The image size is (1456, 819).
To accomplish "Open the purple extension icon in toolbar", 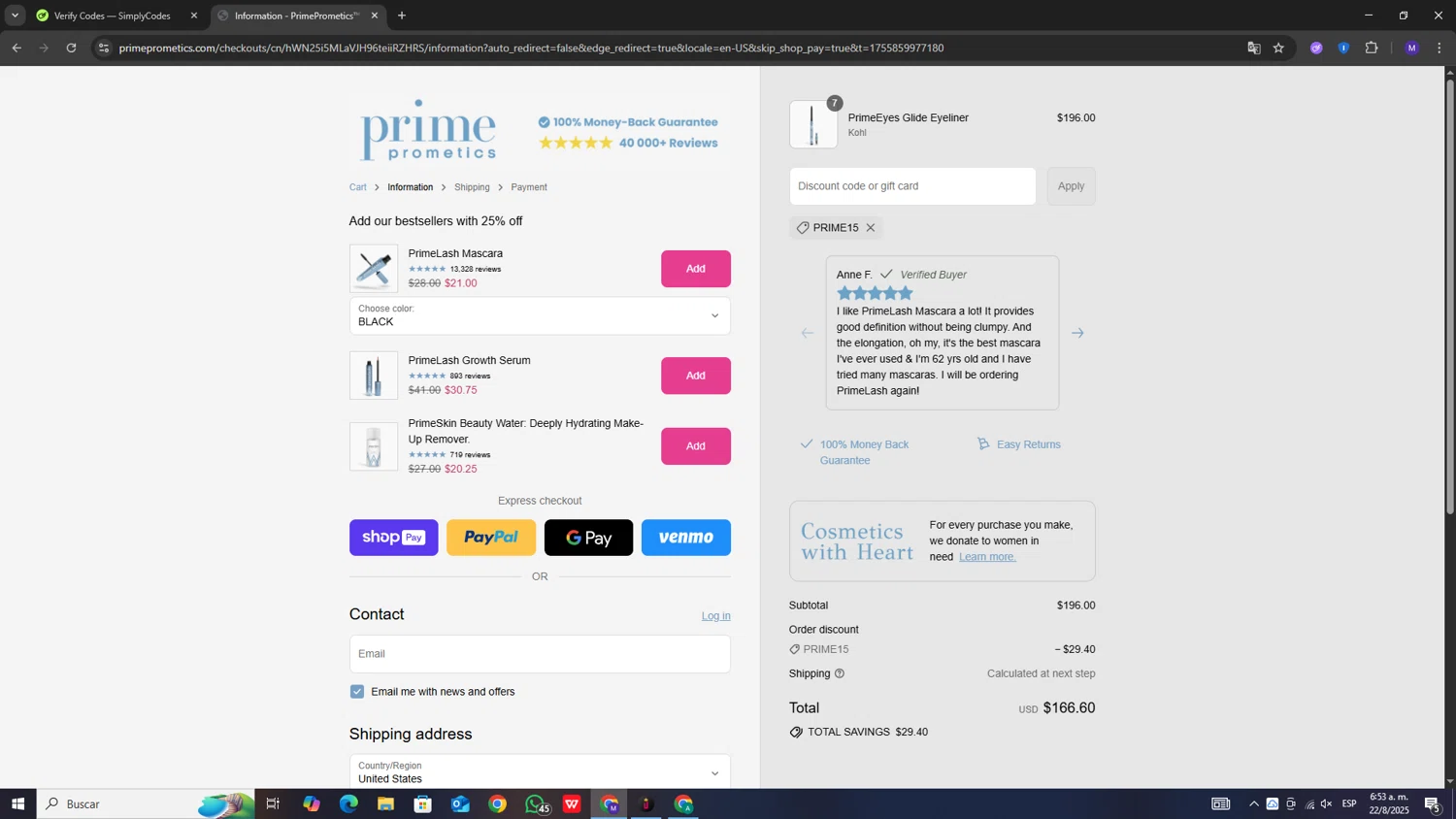I will [1316, 48].
